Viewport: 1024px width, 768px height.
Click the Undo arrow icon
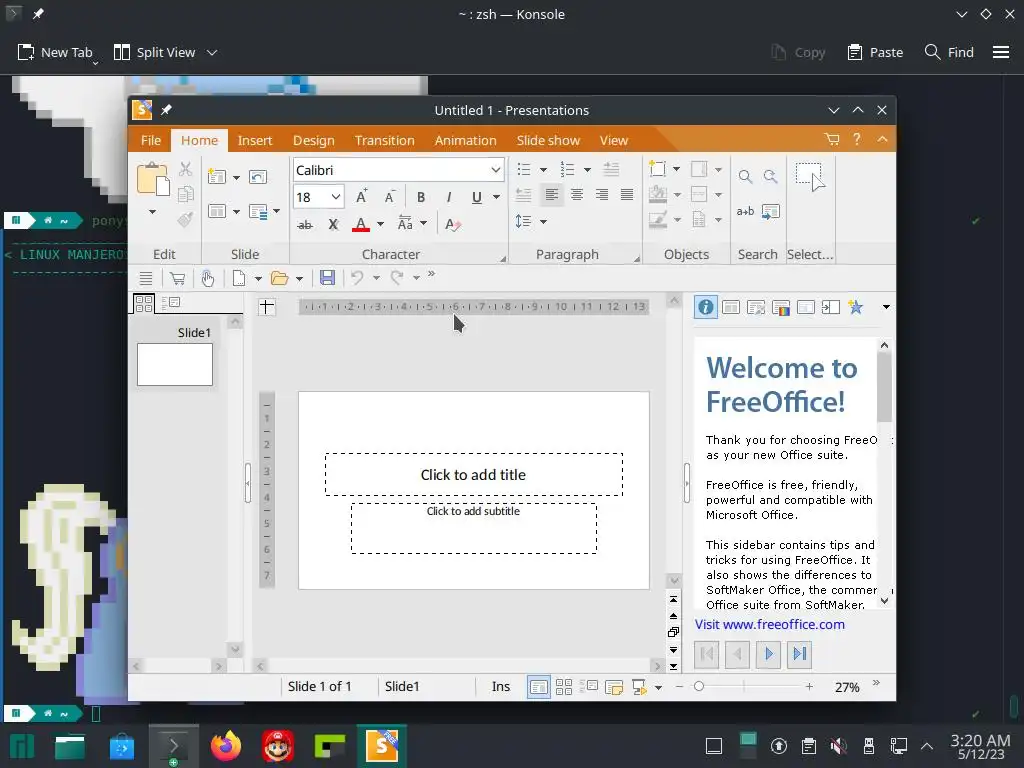pyautogui.click(x=357, y=278)
